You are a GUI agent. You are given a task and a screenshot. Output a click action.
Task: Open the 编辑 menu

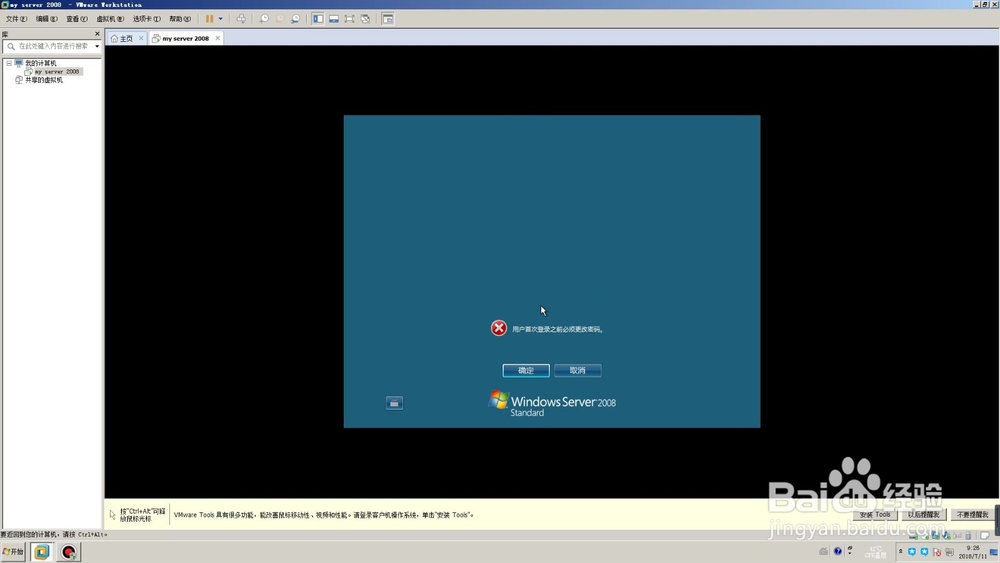[46, 19]
